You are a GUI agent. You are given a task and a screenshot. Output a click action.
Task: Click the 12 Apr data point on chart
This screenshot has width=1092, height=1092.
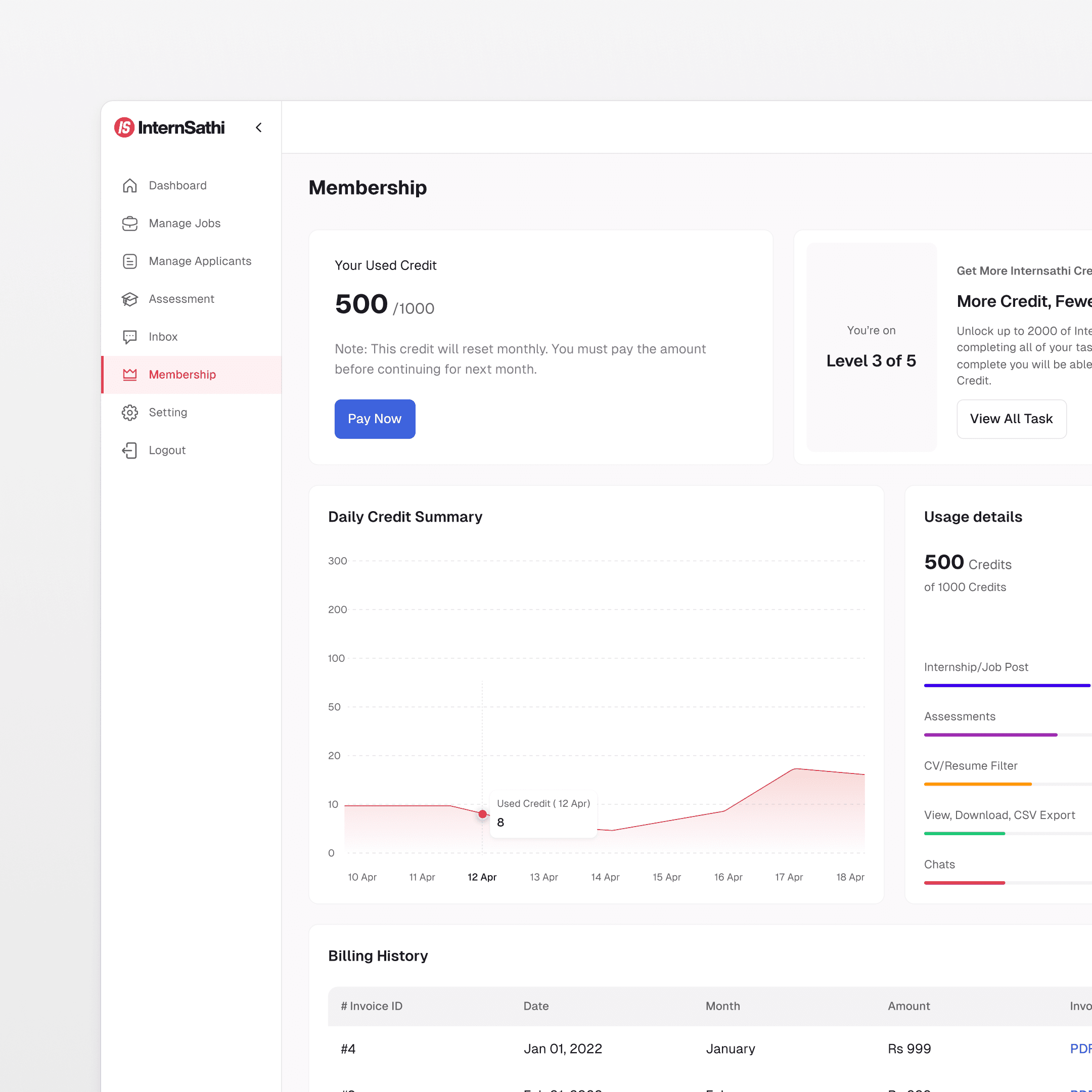(482, 814)
